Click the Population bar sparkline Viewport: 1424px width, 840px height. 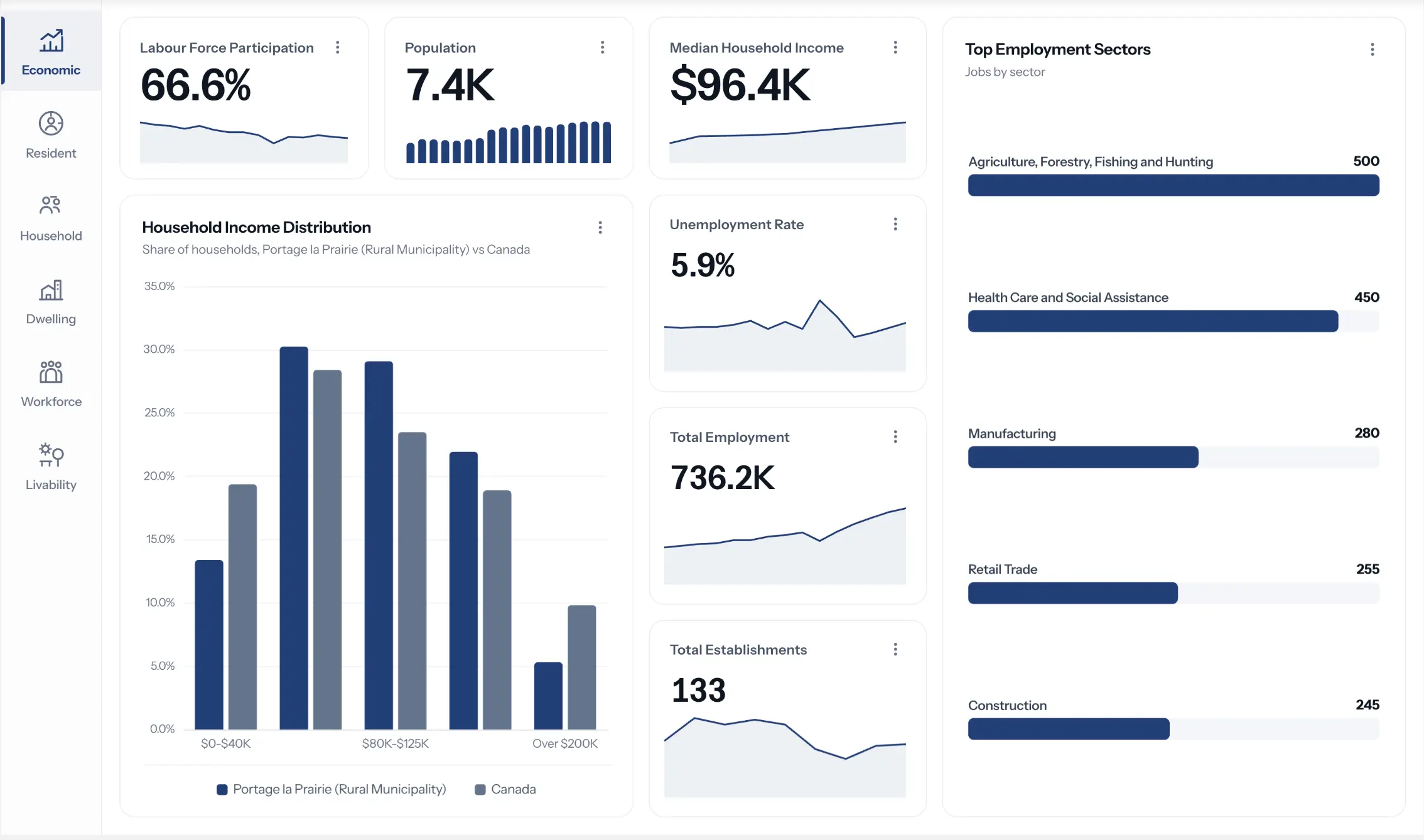pos(509,142)
